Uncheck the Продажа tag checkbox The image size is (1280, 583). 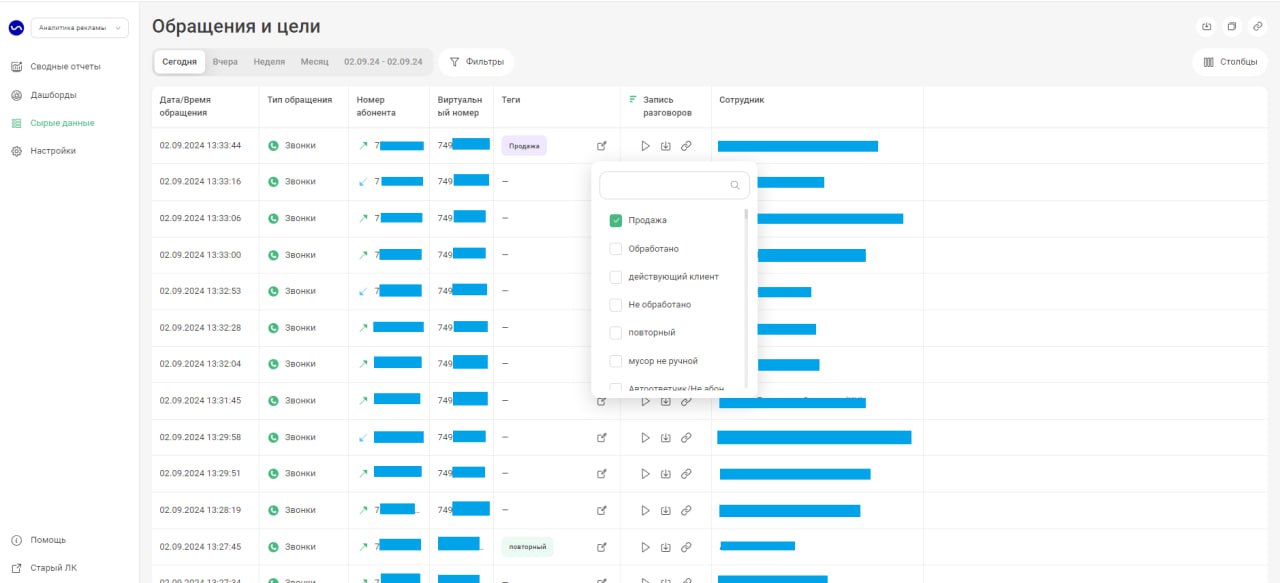616,220
